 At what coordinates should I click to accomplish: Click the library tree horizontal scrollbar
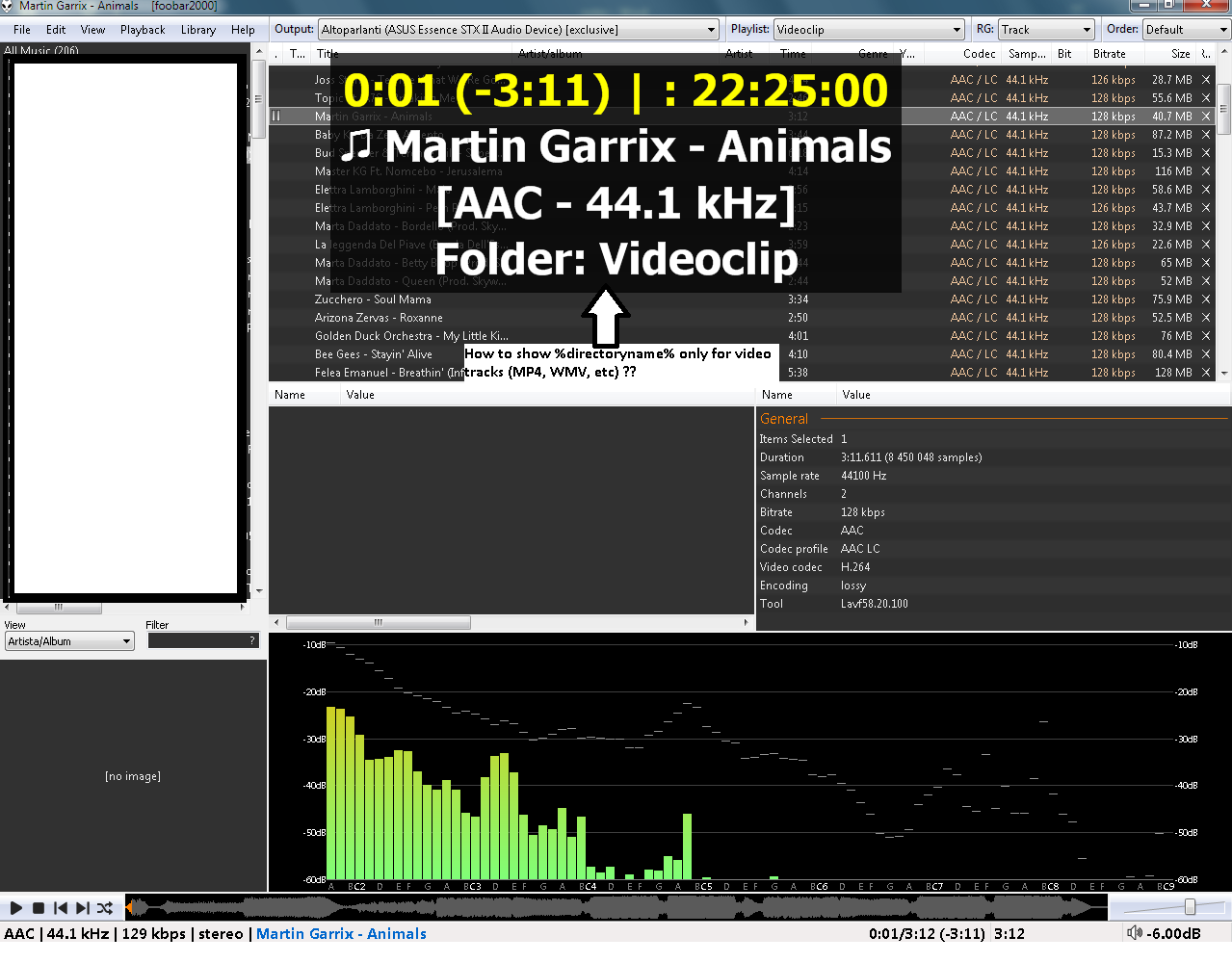point(59,607)
